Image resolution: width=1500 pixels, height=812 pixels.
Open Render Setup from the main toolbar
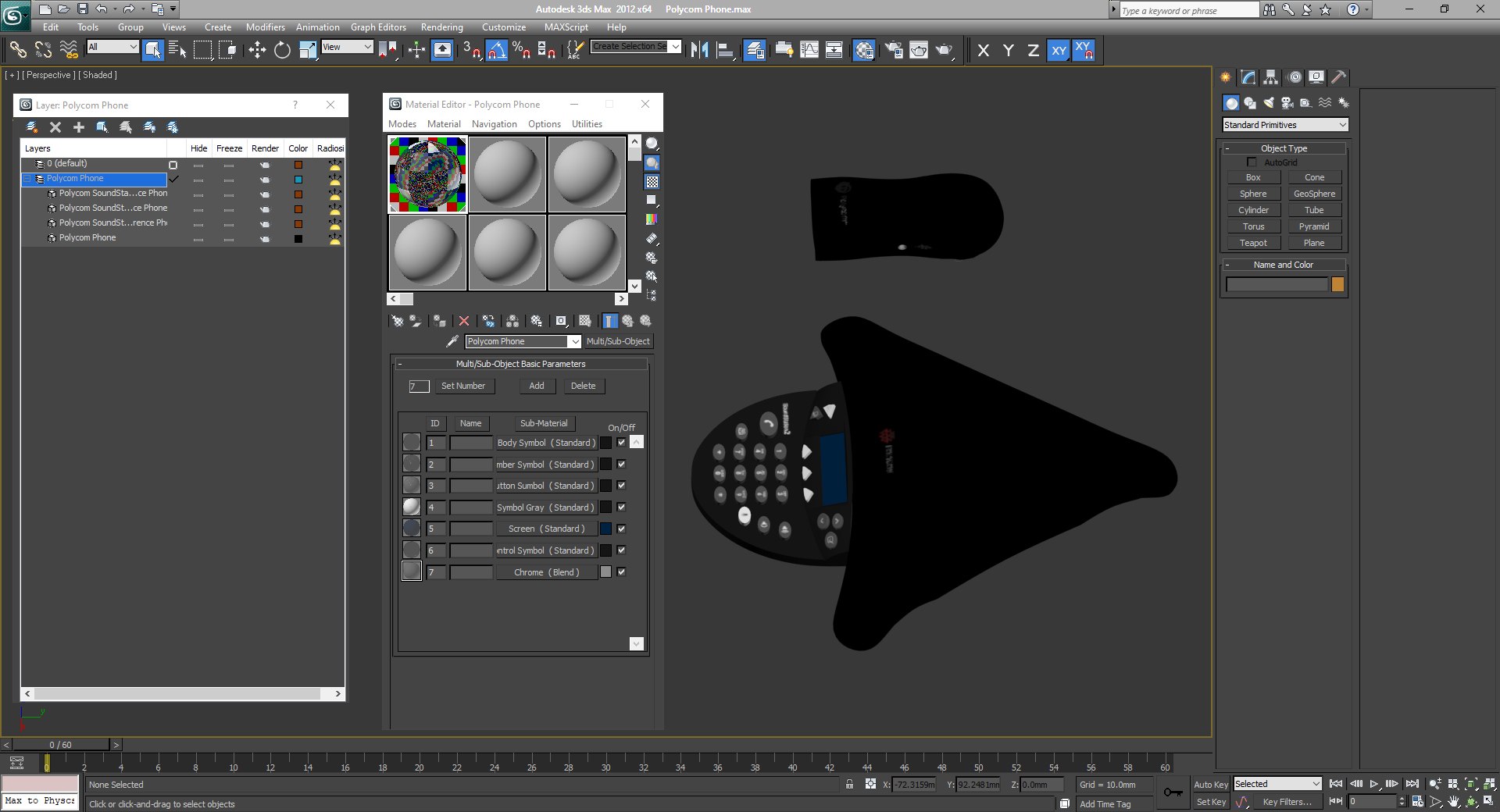coord(893,51)
